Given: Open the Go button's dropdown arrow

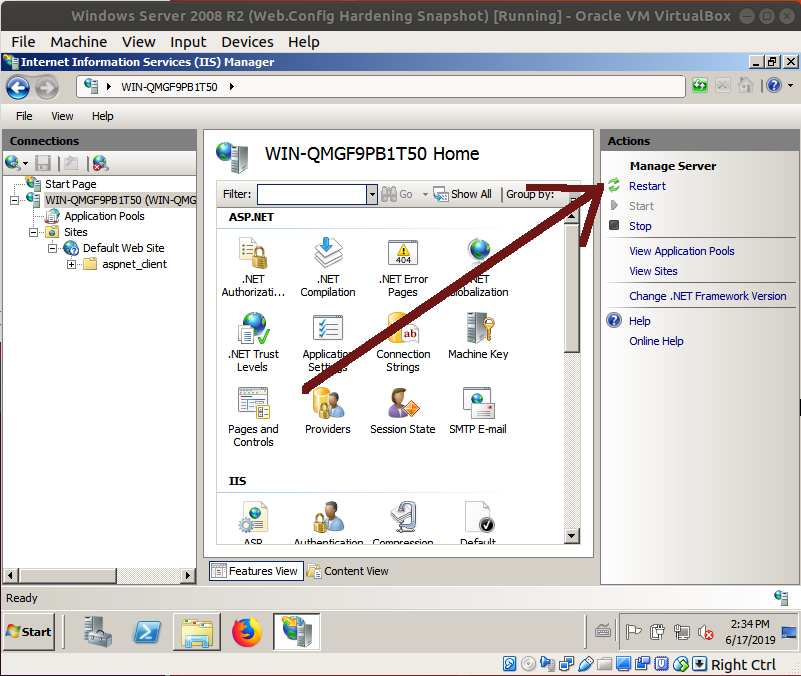Looking at the screenshot, I should point(425,194).
